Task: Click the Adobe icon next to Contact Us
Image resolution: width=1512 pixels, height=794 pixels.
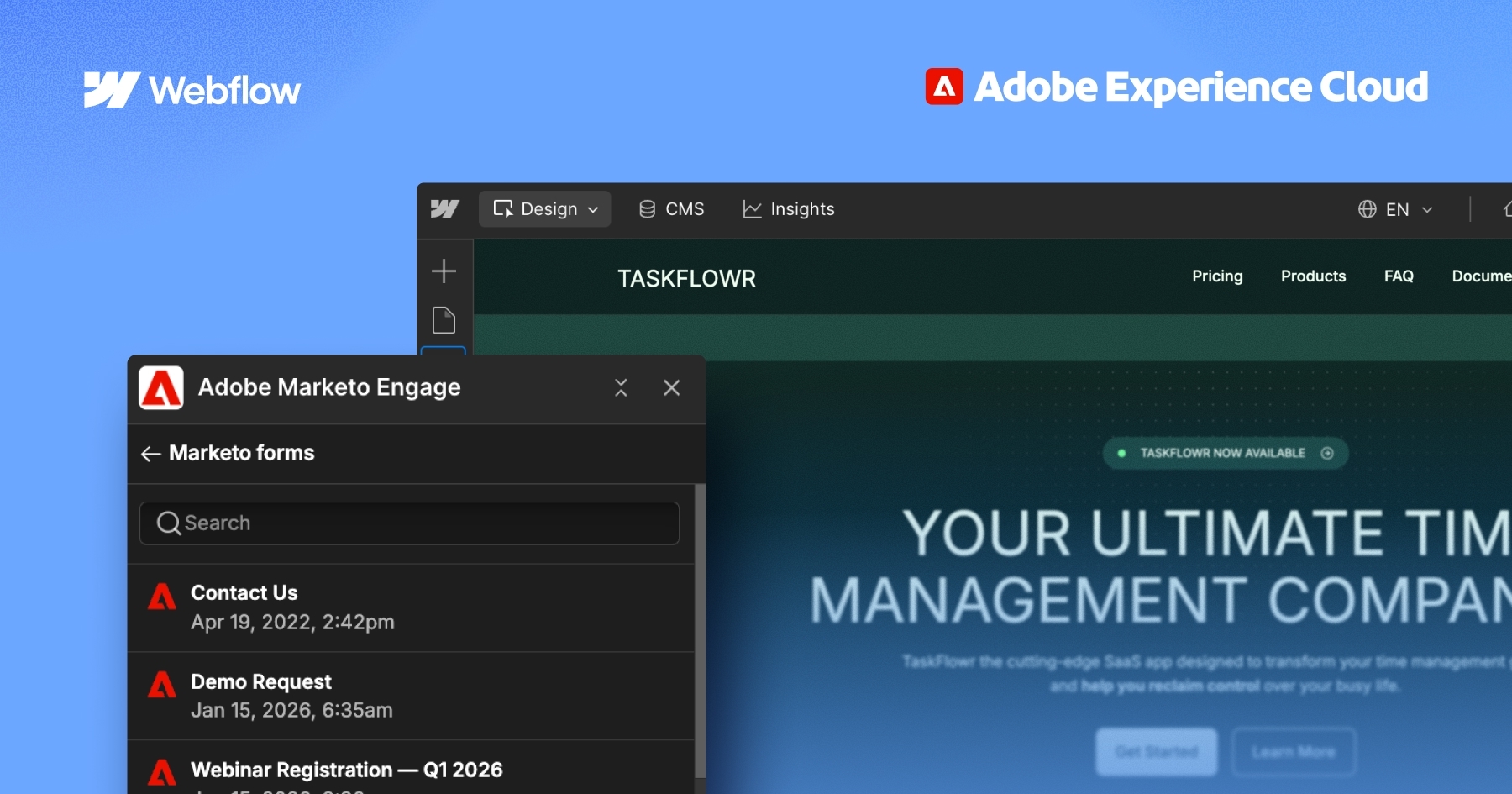Action: (x=162, y=597)
